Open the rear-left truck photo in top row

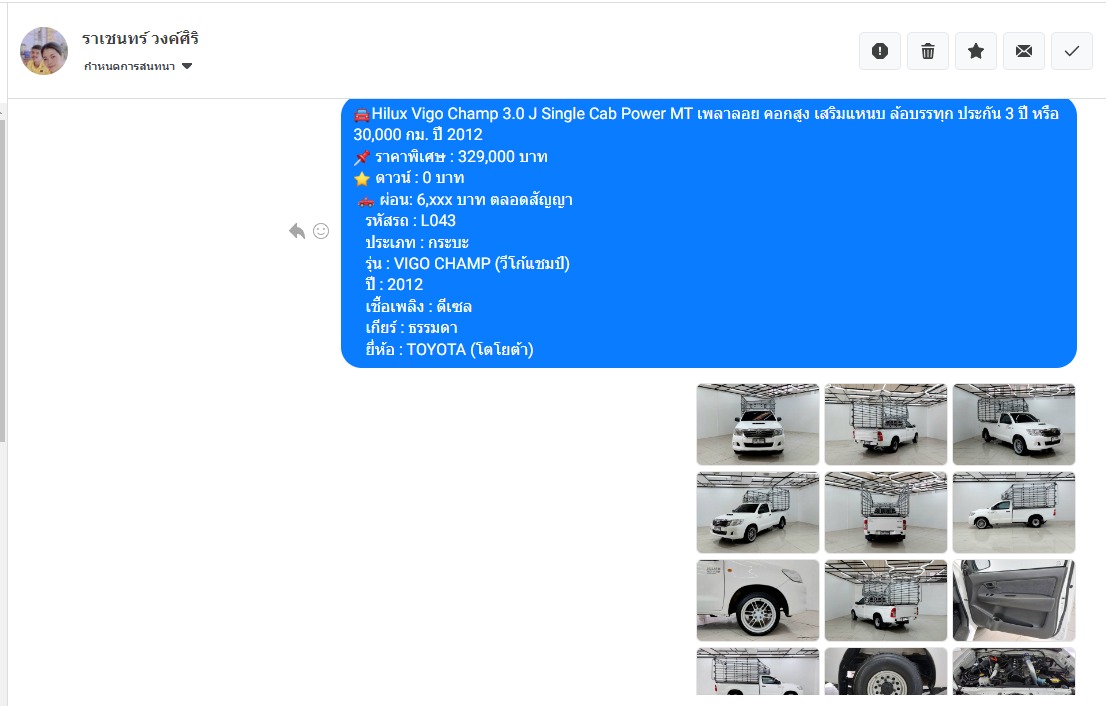point(886,425)
